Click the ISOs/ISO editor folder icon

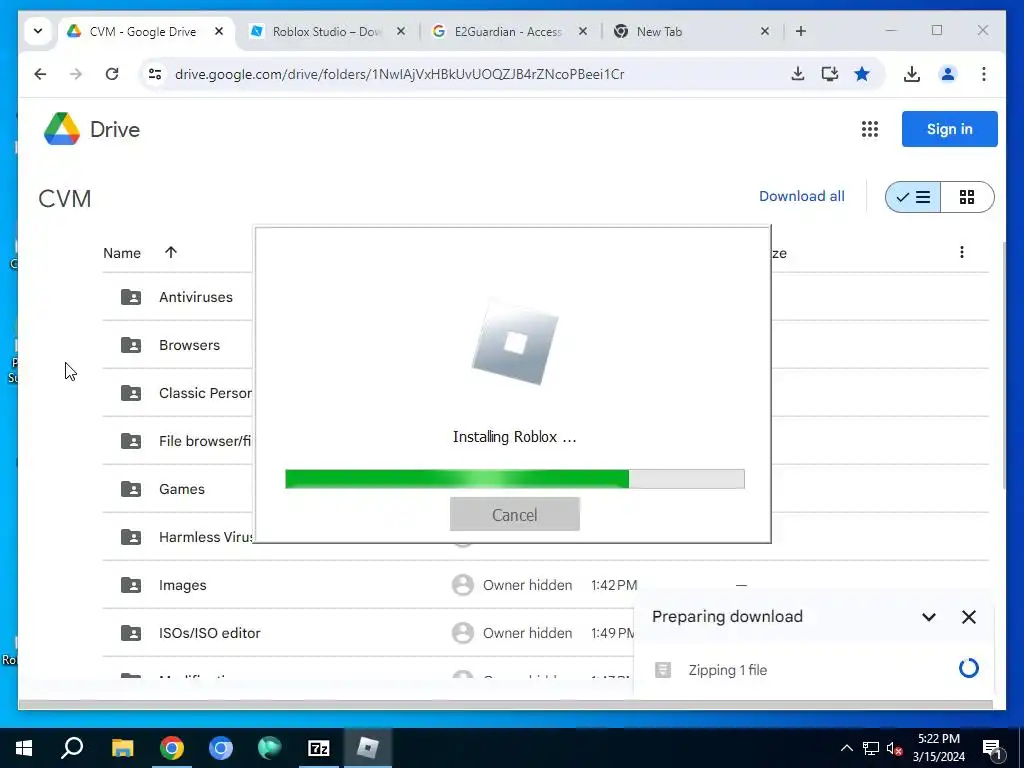point(131,633)
